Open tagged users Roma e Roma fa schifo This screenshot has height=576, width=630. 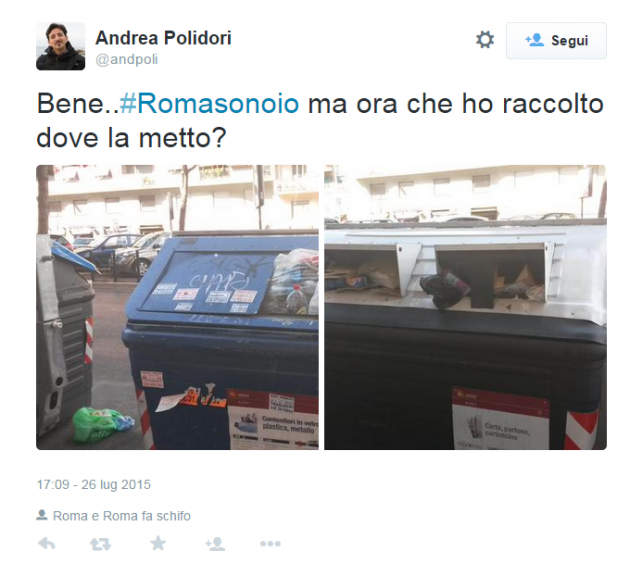click(122, 516)
